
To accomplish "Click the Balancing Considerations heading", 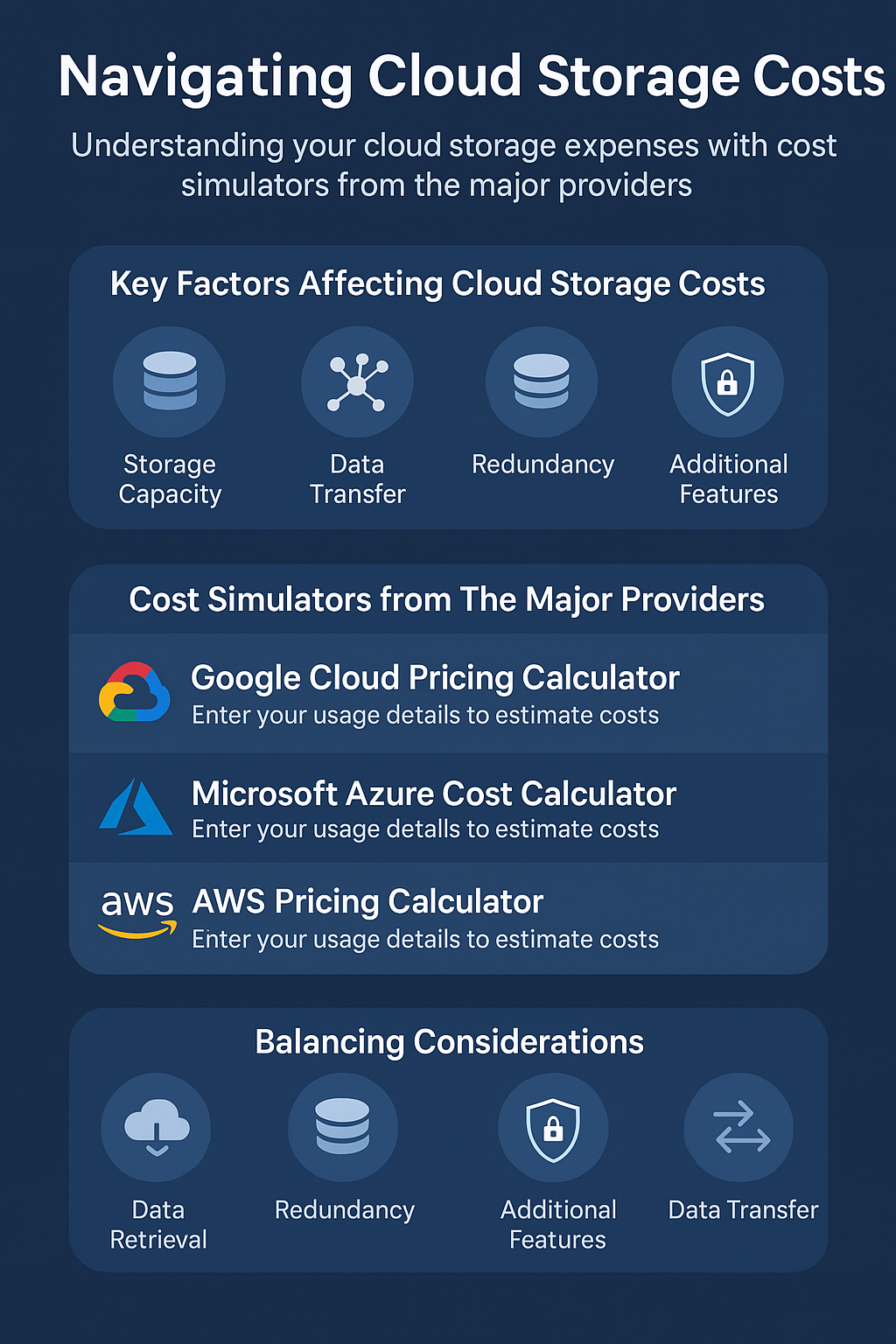I will (x=450, y=1042).
